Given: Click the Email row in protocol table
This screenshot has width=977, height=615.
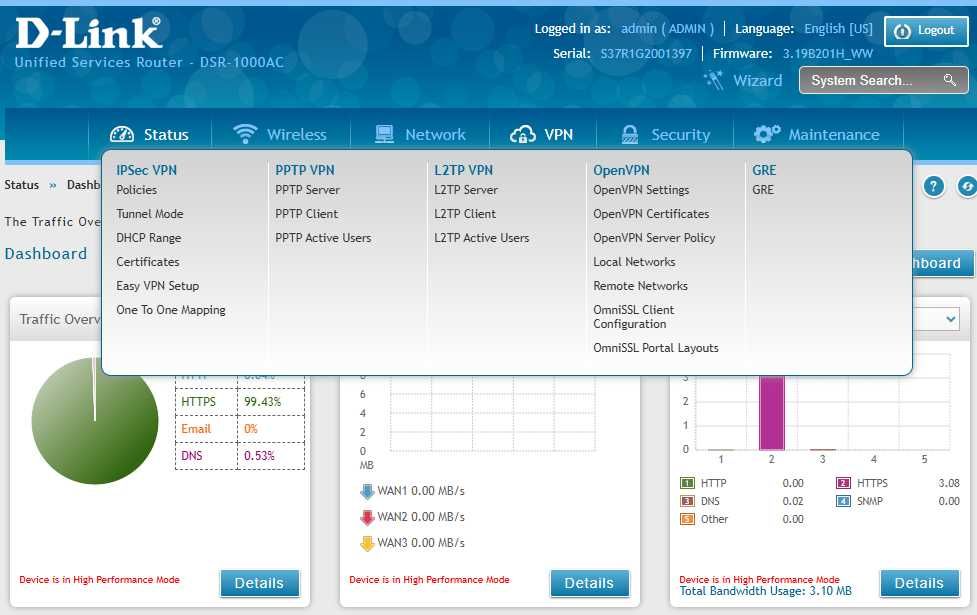Looking at the screenshot, I should (240, 429).
